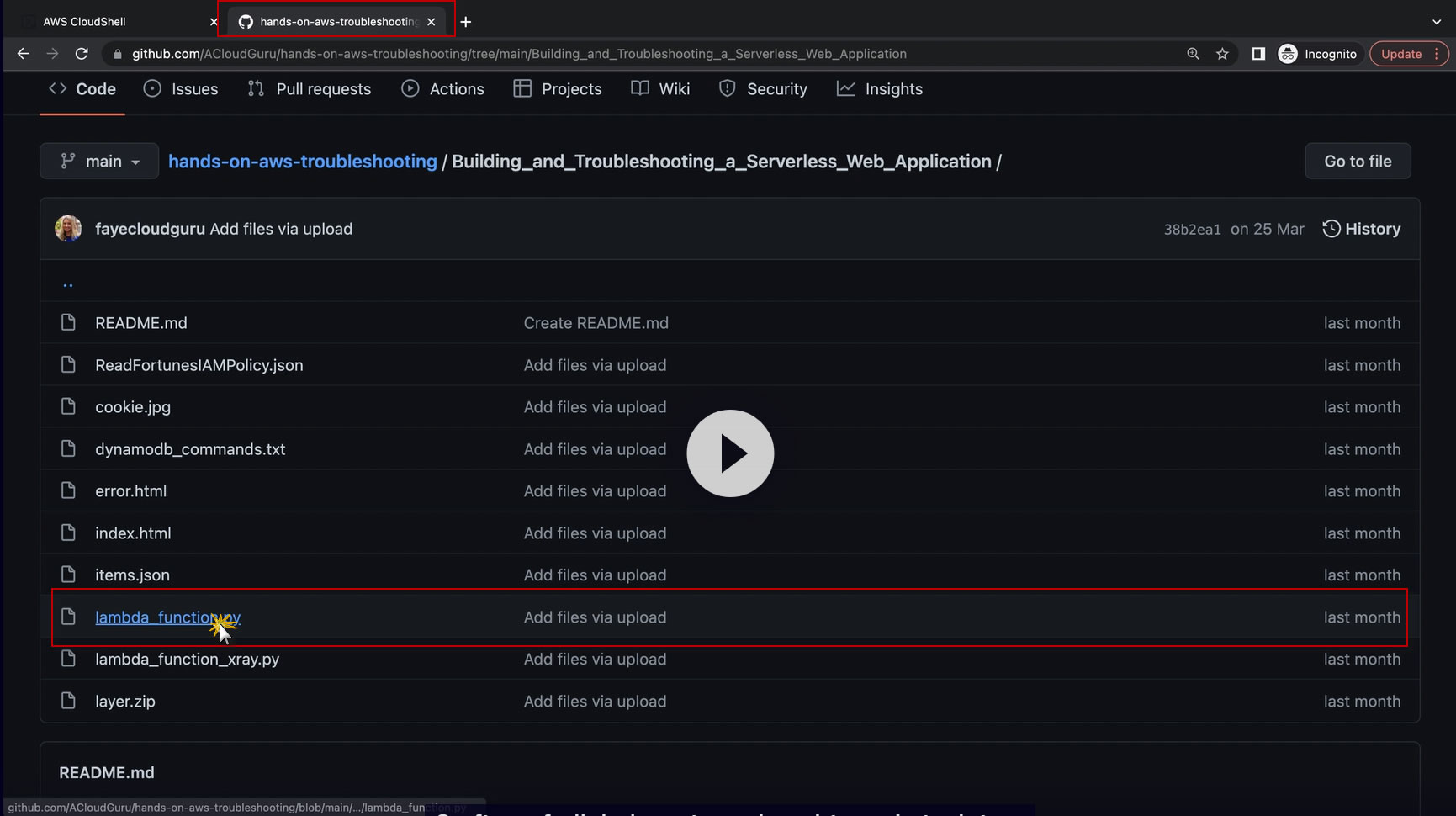
Task: Click the file icon beside error.html
Action: point(68,490)
